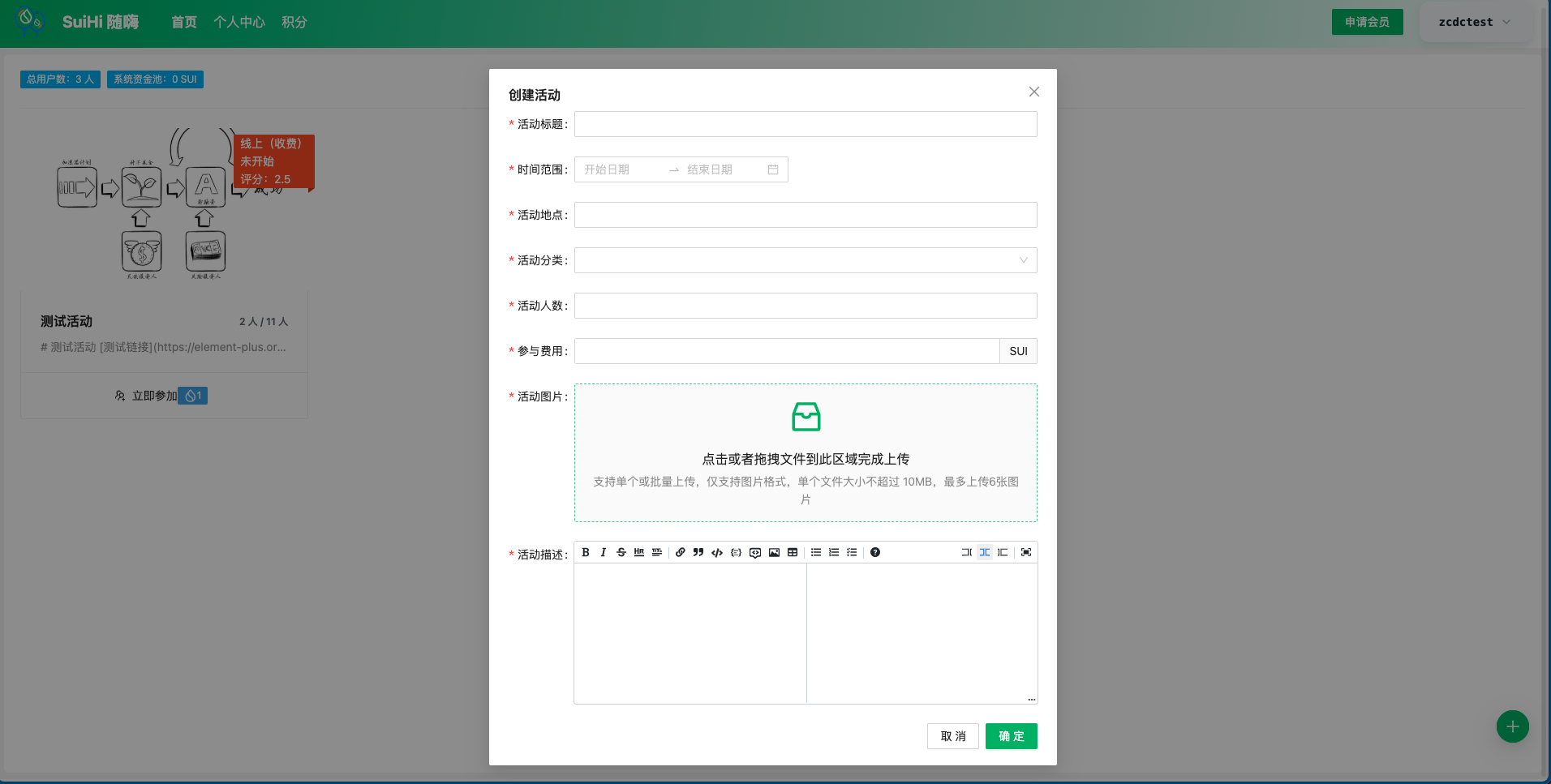
Task: Click the 取消 button
Action: (953, 736)
